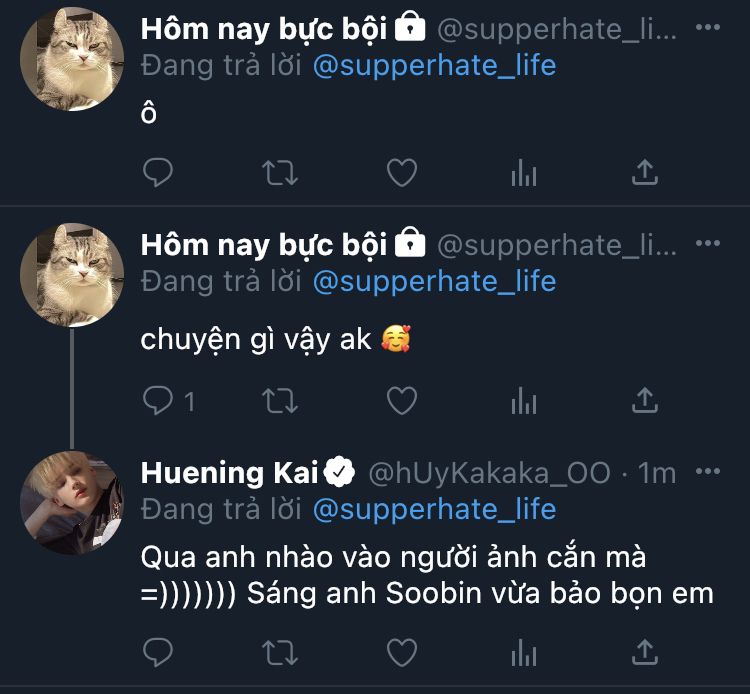Open more options on the "ô" tweet
This screenshot has height=694, width=750.
(707, 29)
